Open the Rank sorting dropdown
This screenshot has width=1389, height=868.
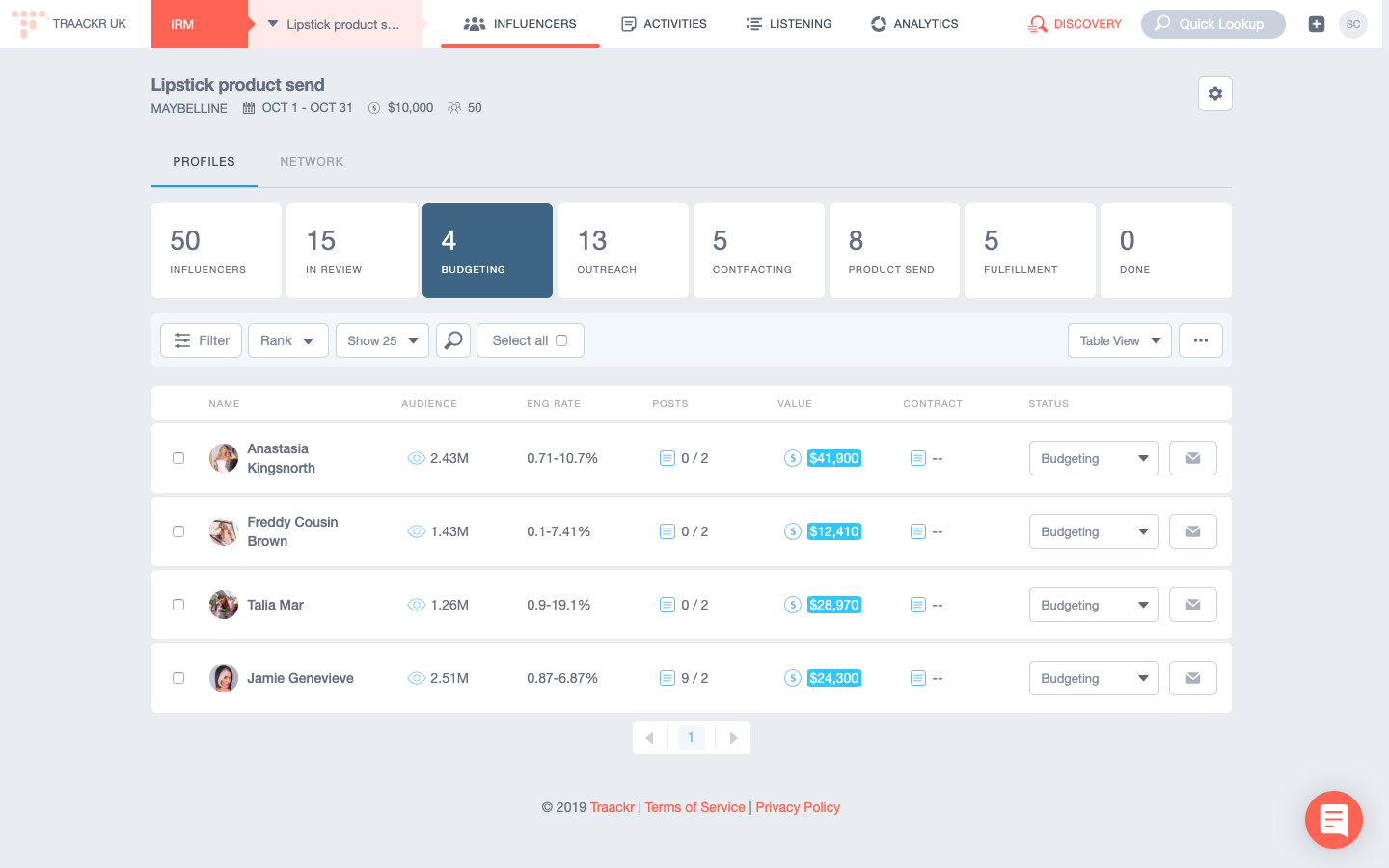pos(287,340)
